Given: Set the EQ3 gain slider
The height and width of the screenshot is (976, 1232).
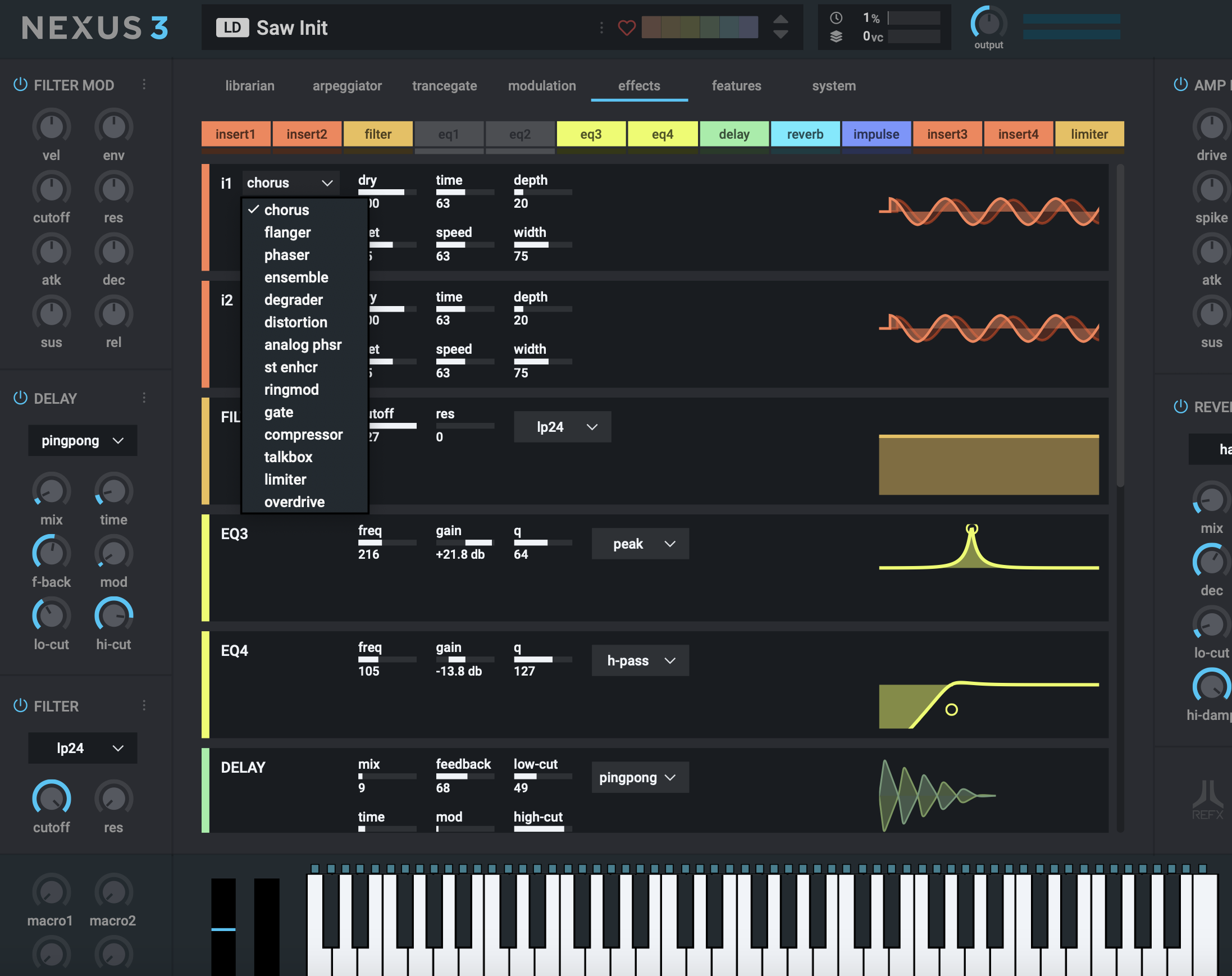Looking at the screenshot, I should [x=464, y=543].
